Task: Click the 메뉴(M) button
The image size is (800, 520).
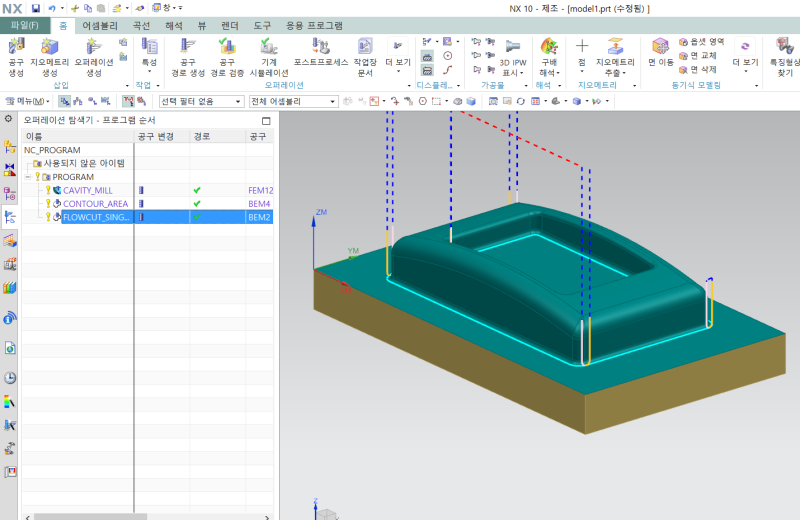Action: point(28,101)
